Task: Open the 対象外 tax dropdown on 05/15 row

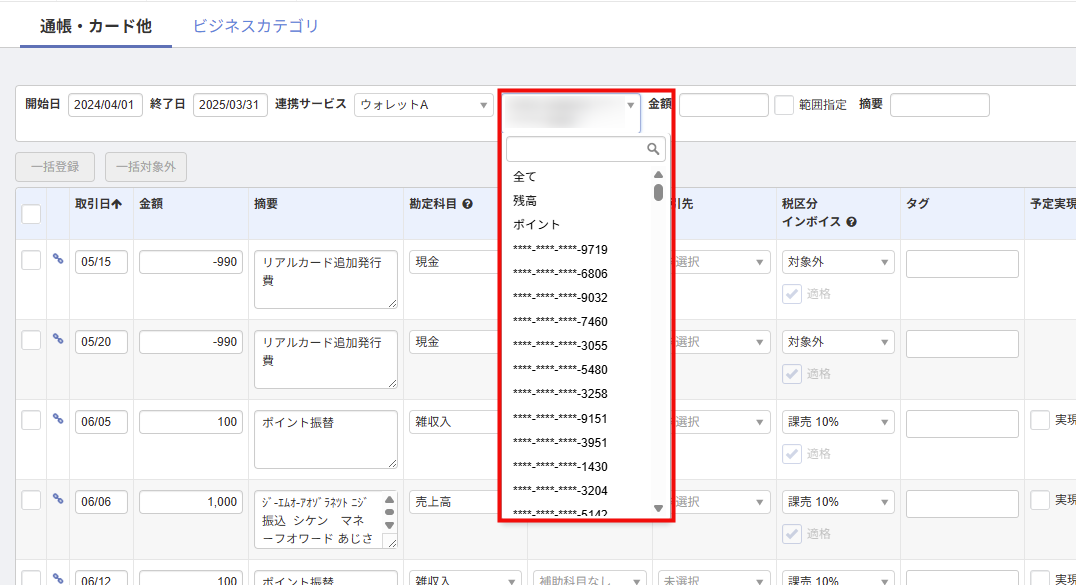Action: tap(838, 262)
